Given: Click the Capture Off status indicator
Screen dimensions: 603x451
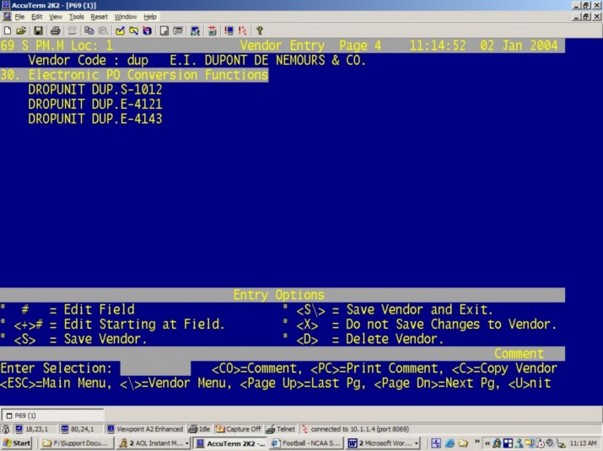Looking at the screenshot, I should point(238,429).
